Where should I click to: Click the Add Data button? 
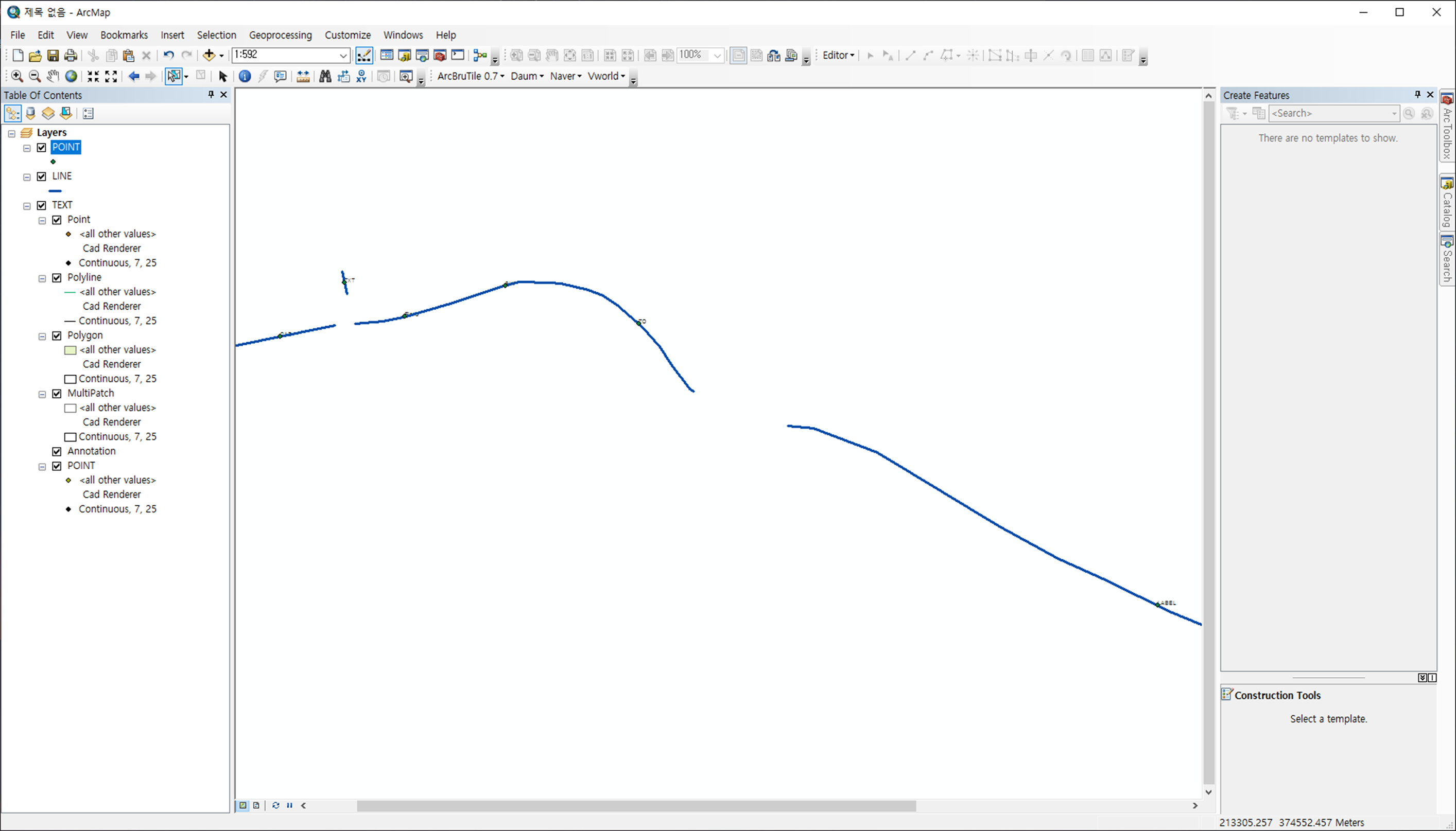pos(209,56)
